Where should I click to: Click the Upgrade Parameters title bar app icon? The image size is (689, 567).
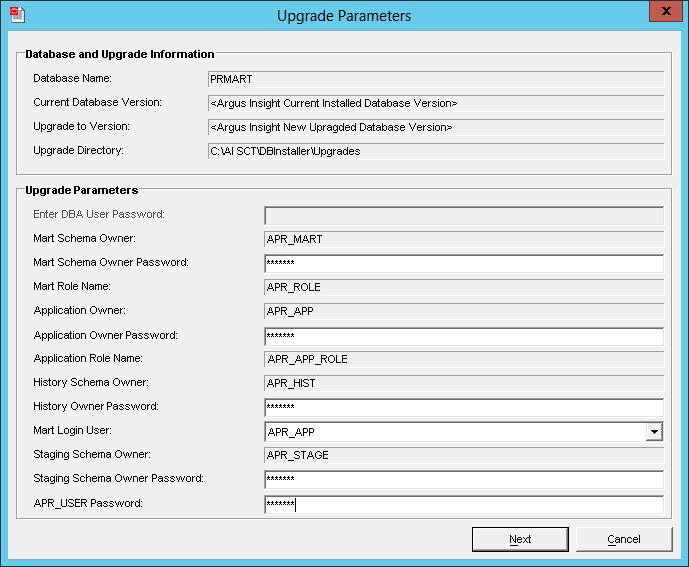coord(17,14)
